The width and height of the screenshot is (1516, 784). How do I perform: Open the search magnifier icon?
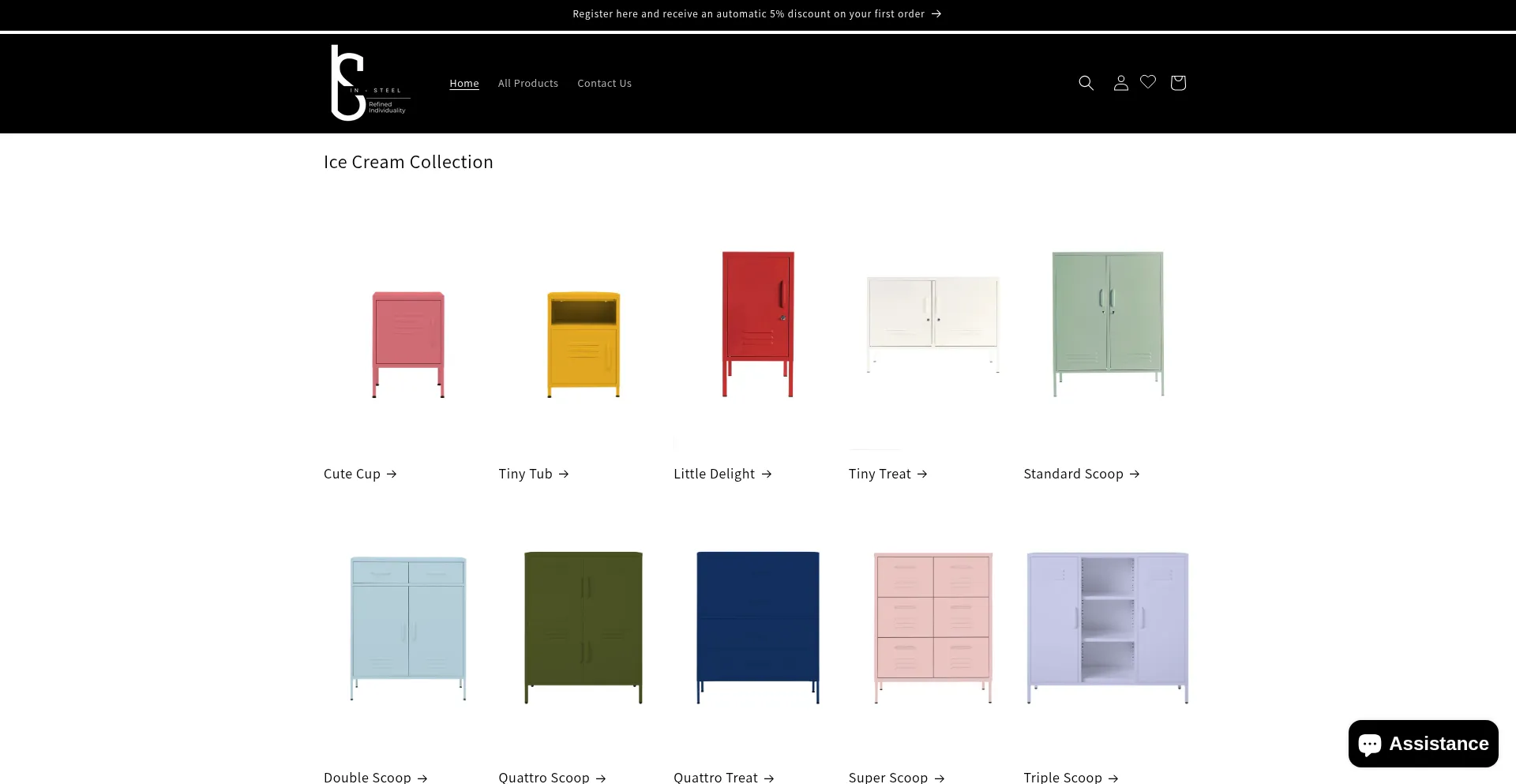pyautogui.click(x=1086, y=83)
